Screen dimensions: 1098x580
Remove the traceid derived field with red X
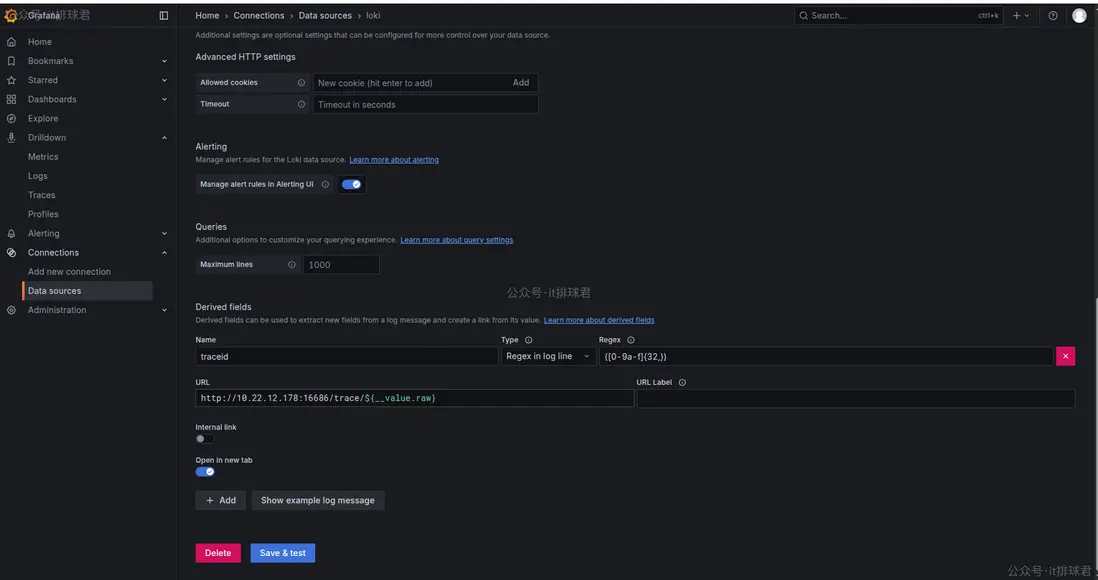click(x=1065, y=356)
